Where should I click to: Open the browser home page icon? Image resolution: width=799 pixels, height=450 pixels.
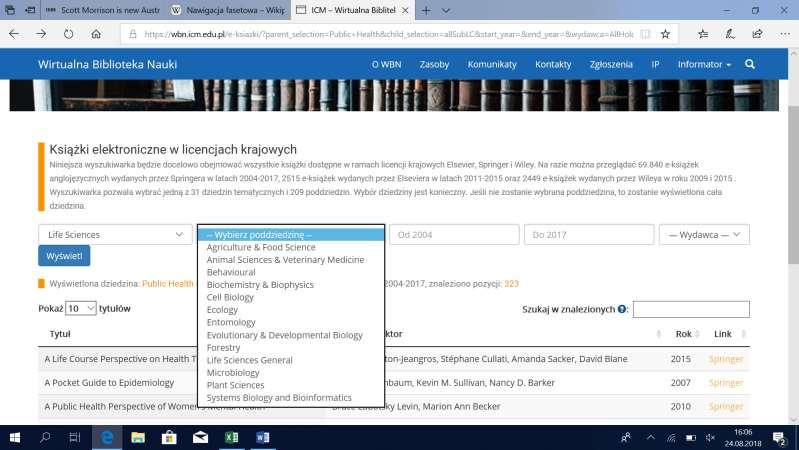(96, 34)
